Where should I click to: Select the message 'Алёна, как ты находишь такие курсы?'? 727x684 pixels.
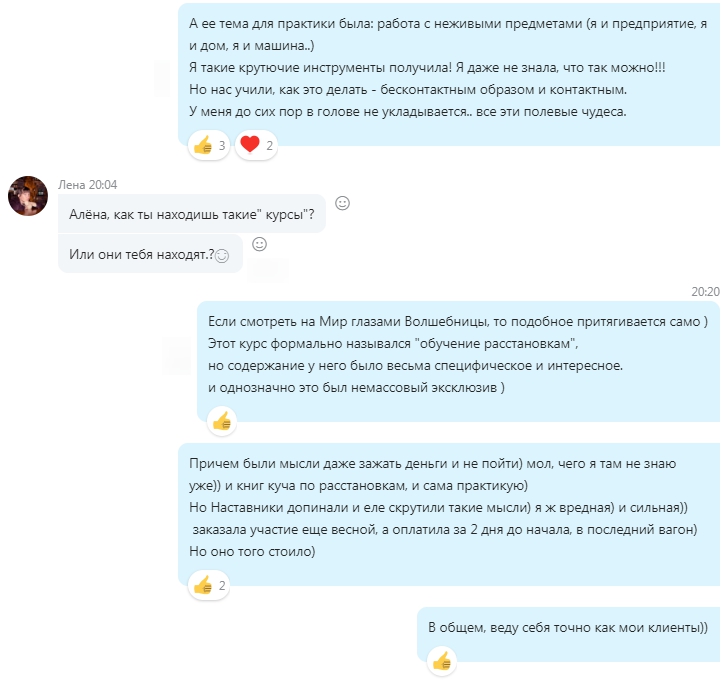(x=191, y=214)
